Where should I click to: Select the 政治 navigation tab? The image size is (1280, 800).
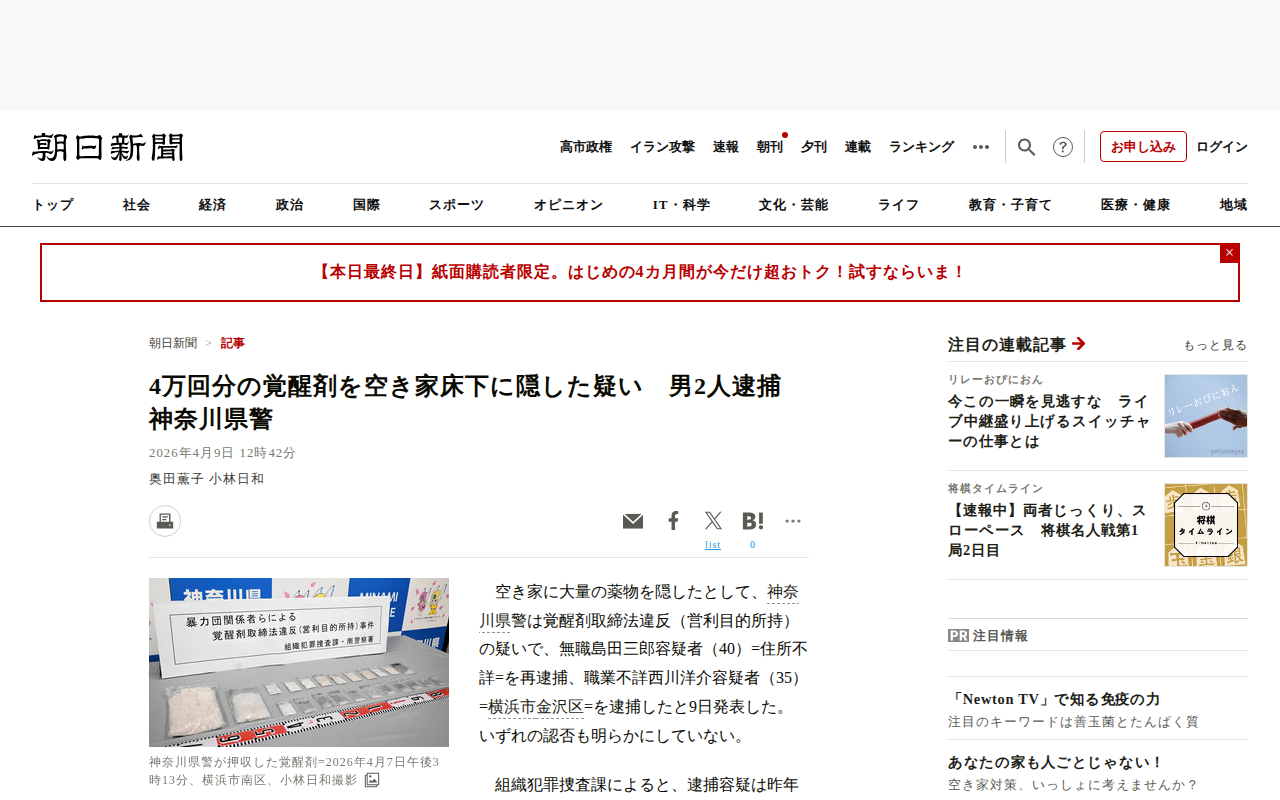(x=289, y=205)
